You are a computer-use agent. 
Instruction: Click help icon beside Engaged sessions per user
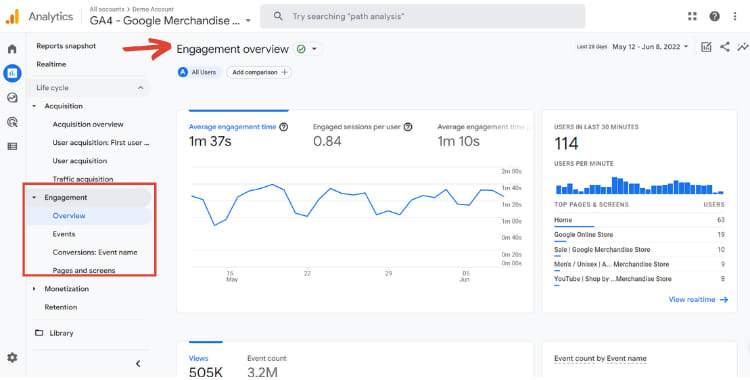coord(408,127)
